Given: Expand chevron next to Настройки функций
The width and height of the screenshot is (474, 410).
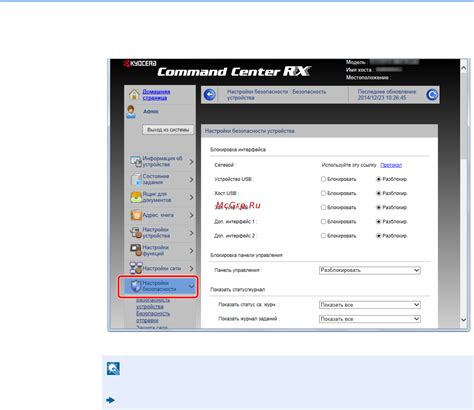Looking at the screenshot, I should click(191, 251).
